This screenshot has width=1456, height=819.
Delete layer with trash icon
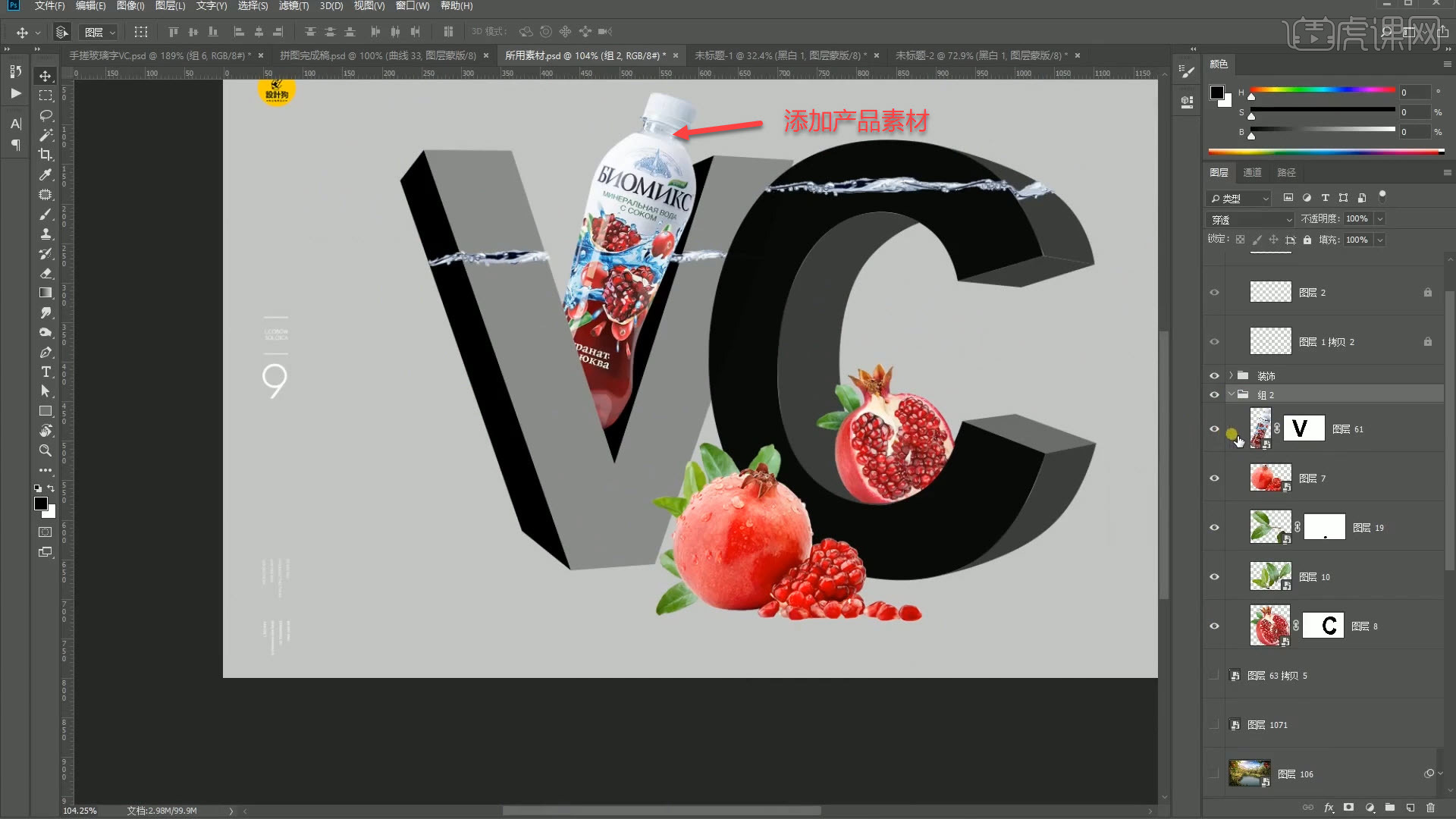coord(1431,808)
